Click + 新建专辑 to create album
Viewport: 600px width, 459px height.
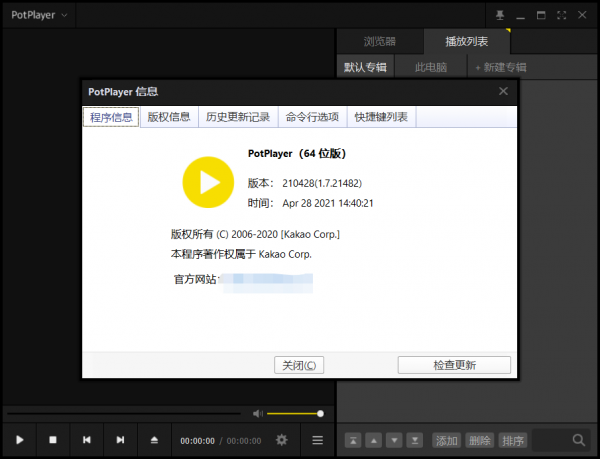[501, 67]
